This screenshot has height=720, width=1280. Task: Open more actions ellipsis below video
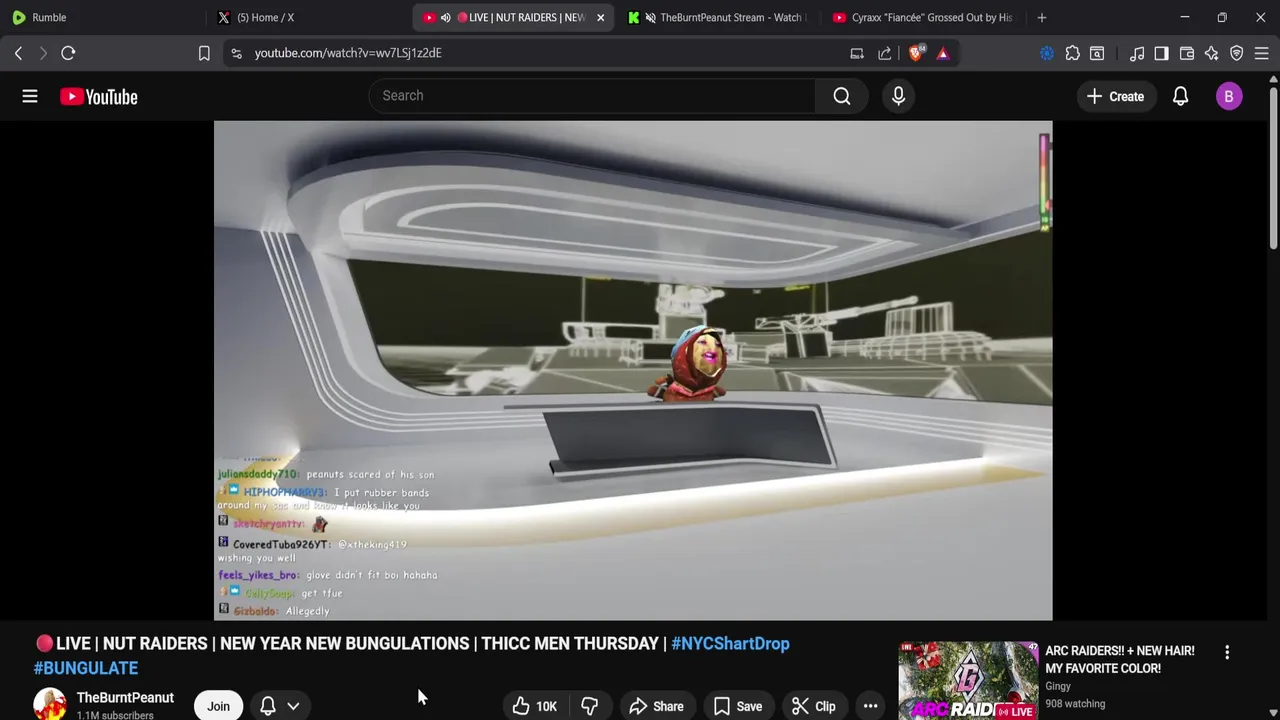(870, 706)
